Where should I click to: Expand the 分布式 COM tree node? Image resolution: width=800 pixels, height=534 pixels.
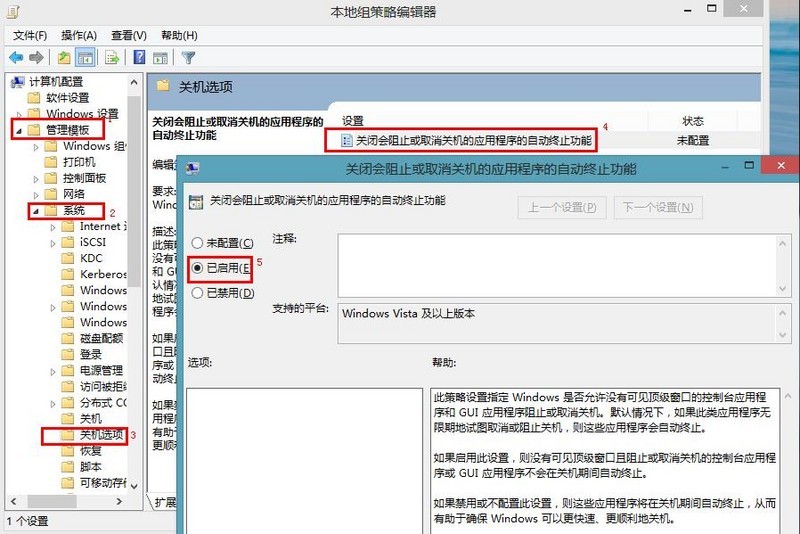(x=53, y=403)
